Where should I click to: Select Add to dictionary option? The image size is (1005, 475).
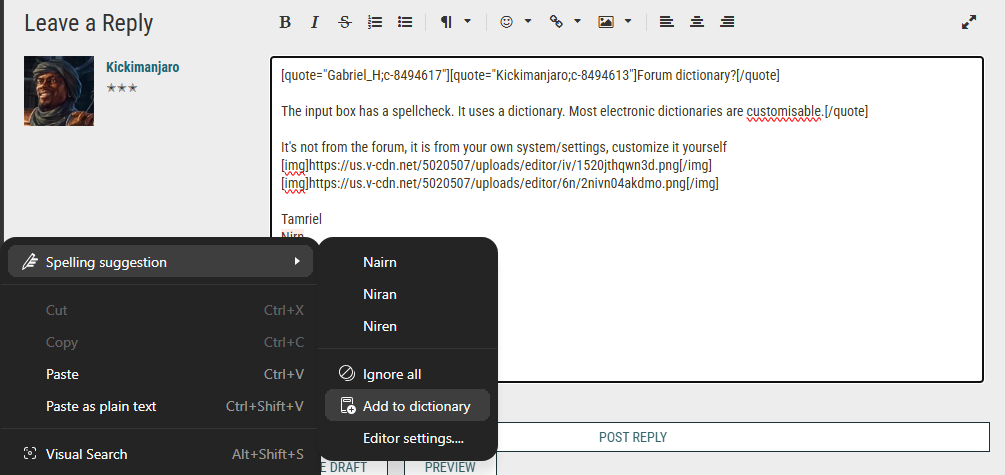[408, 406]
